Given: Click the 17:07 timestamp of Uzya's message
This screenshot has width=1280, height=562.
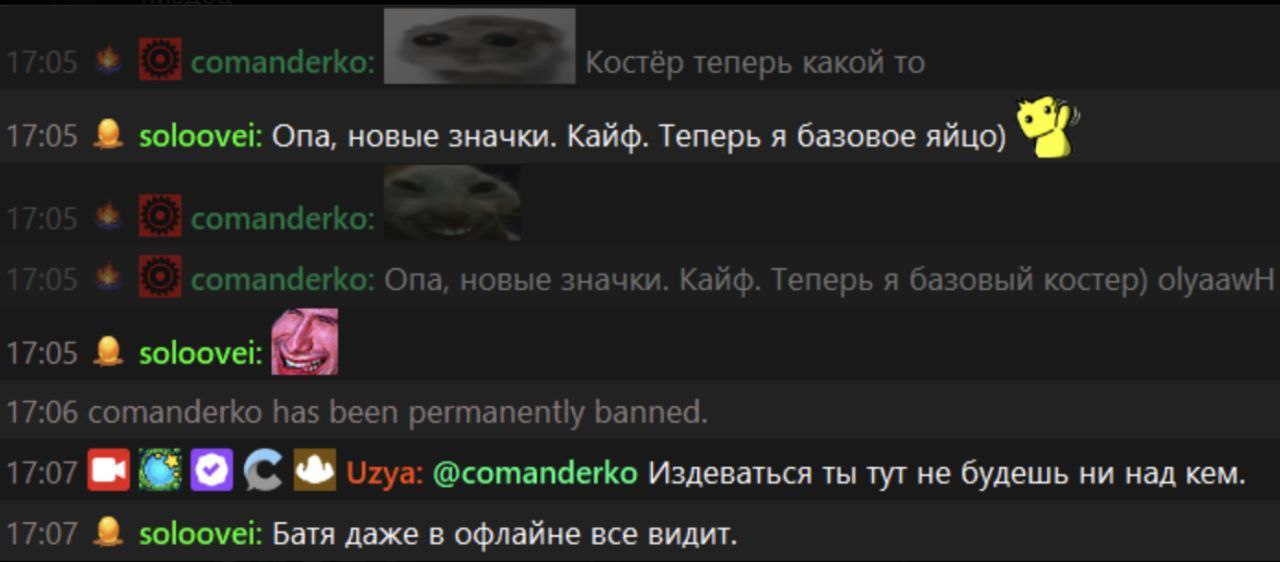Looking at the screenshot, I should 42,473.
